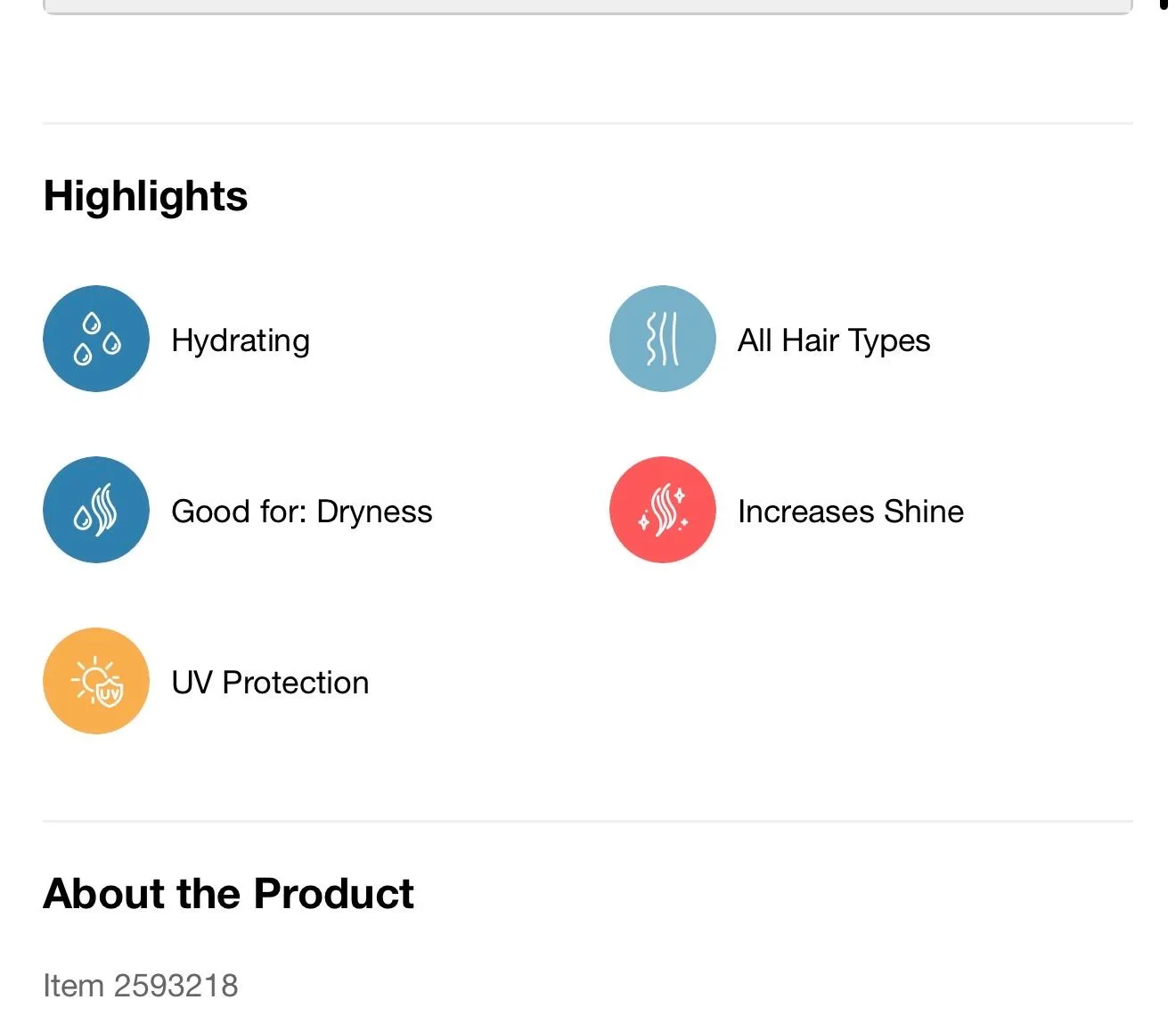Click the Hydrating water droplets icon
The height and width of the screenshot is (1016, 1176).
pyautogui.click(x=96, y=339)
